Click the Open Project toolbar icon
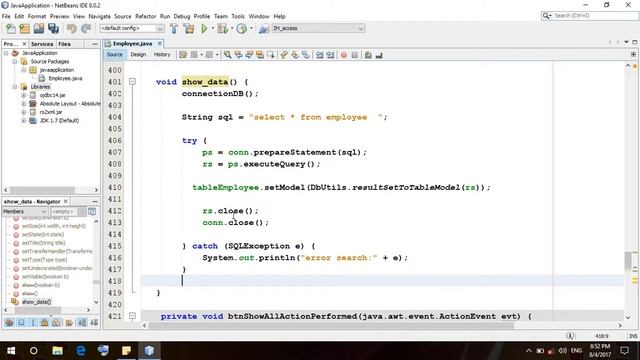 pyautogui.click(x=39, y=29)
